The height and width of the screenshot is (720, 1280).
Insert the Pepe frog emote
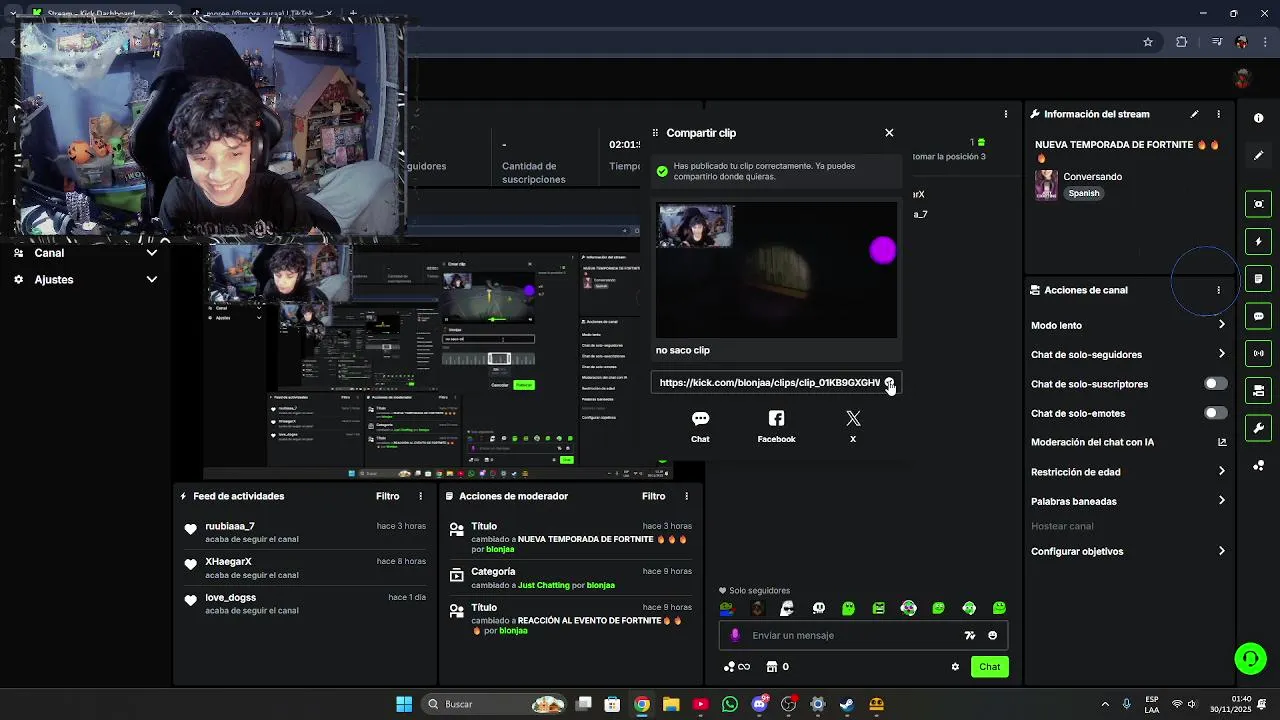pyautogui.click(x=727, y=608)
